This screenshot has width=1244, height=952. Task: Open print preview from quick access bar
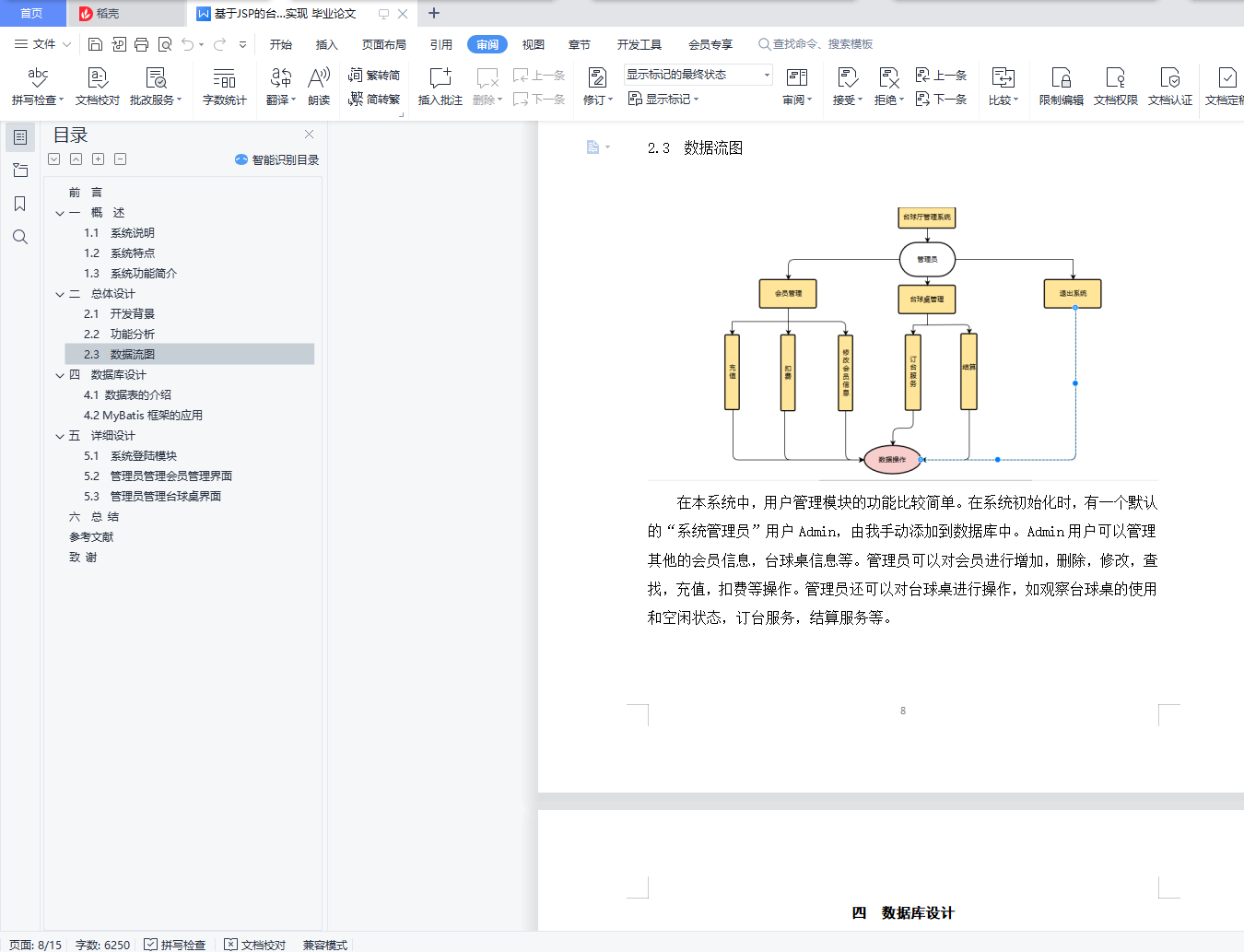click(x=165, y=44)
